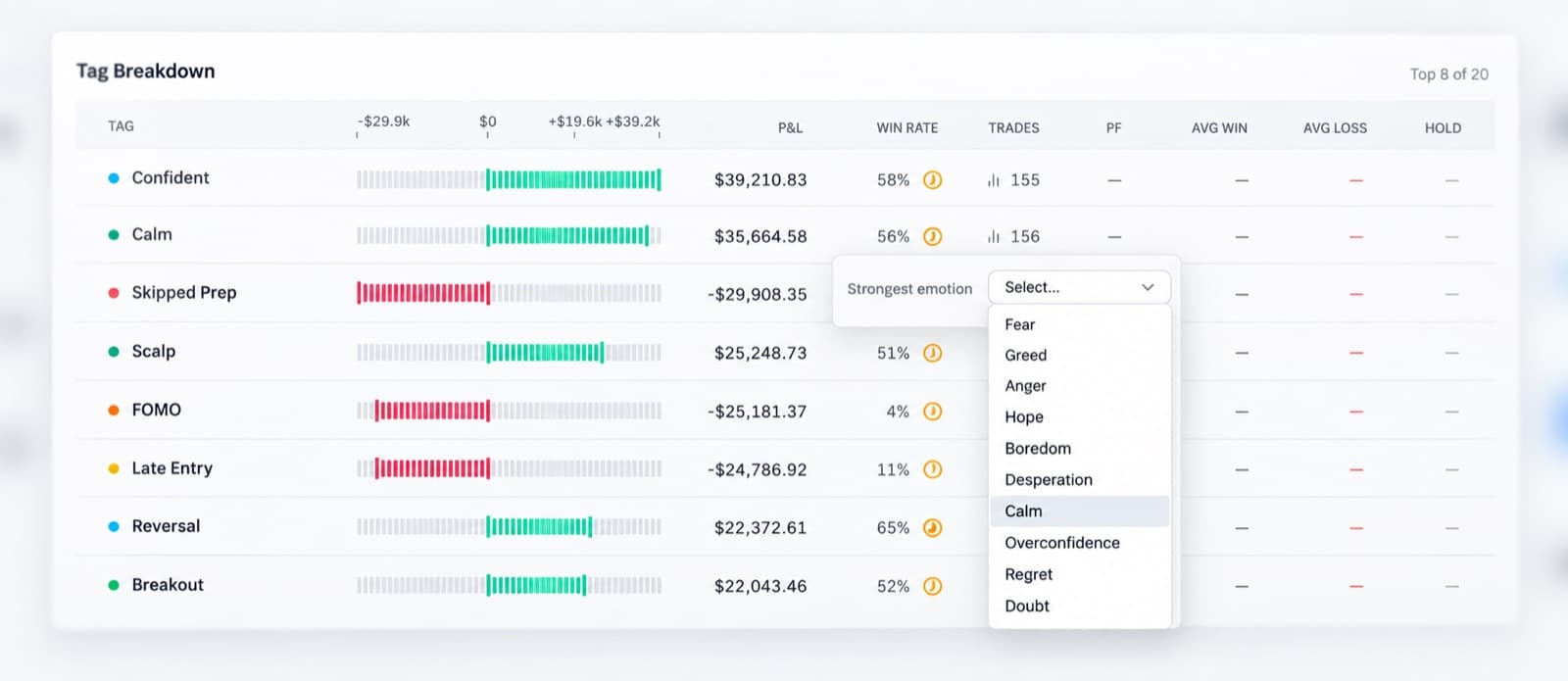
Task: Click the TAG column header
Action: click(x=121, y=125)
